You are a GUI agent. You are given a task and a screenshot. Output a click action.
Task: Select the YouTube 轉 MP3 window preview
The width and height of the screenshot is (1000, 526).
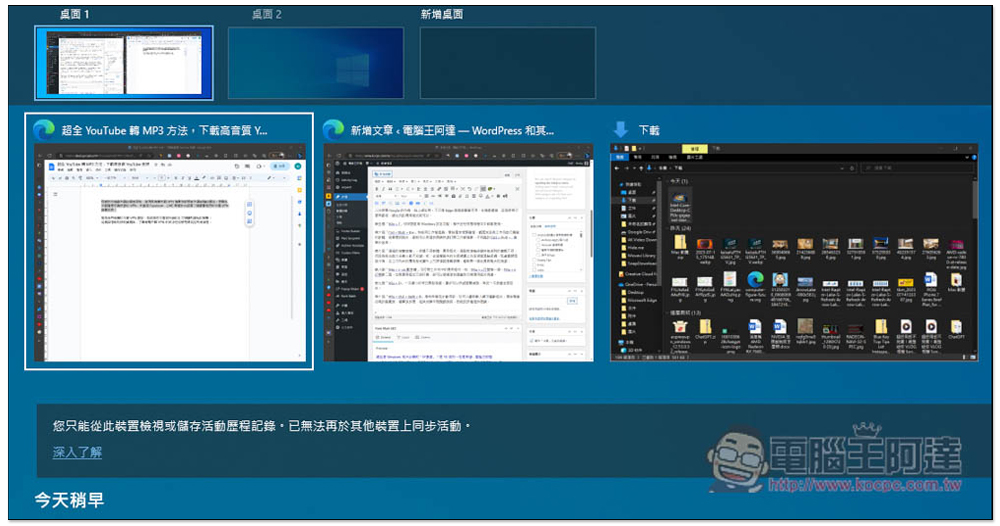pyautogui.click(x=169, y=241)
